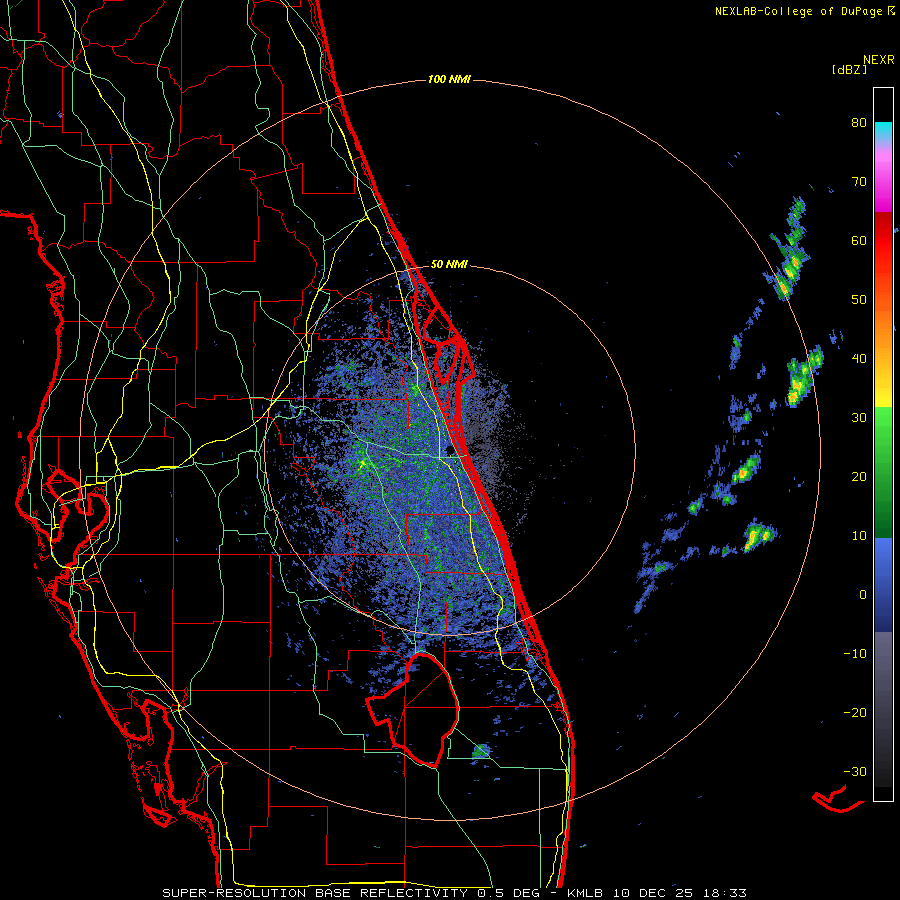
Task: Click the 70 value on the dBZ scale
Action: (859, 182)
